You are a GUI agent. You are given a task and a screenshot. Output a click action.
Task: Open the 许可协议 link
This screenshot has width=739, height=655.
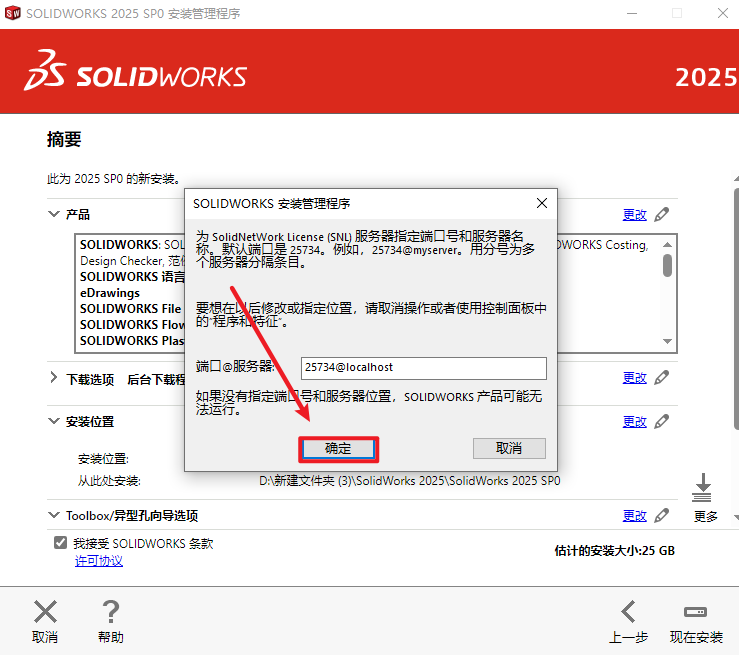point(99,561)
